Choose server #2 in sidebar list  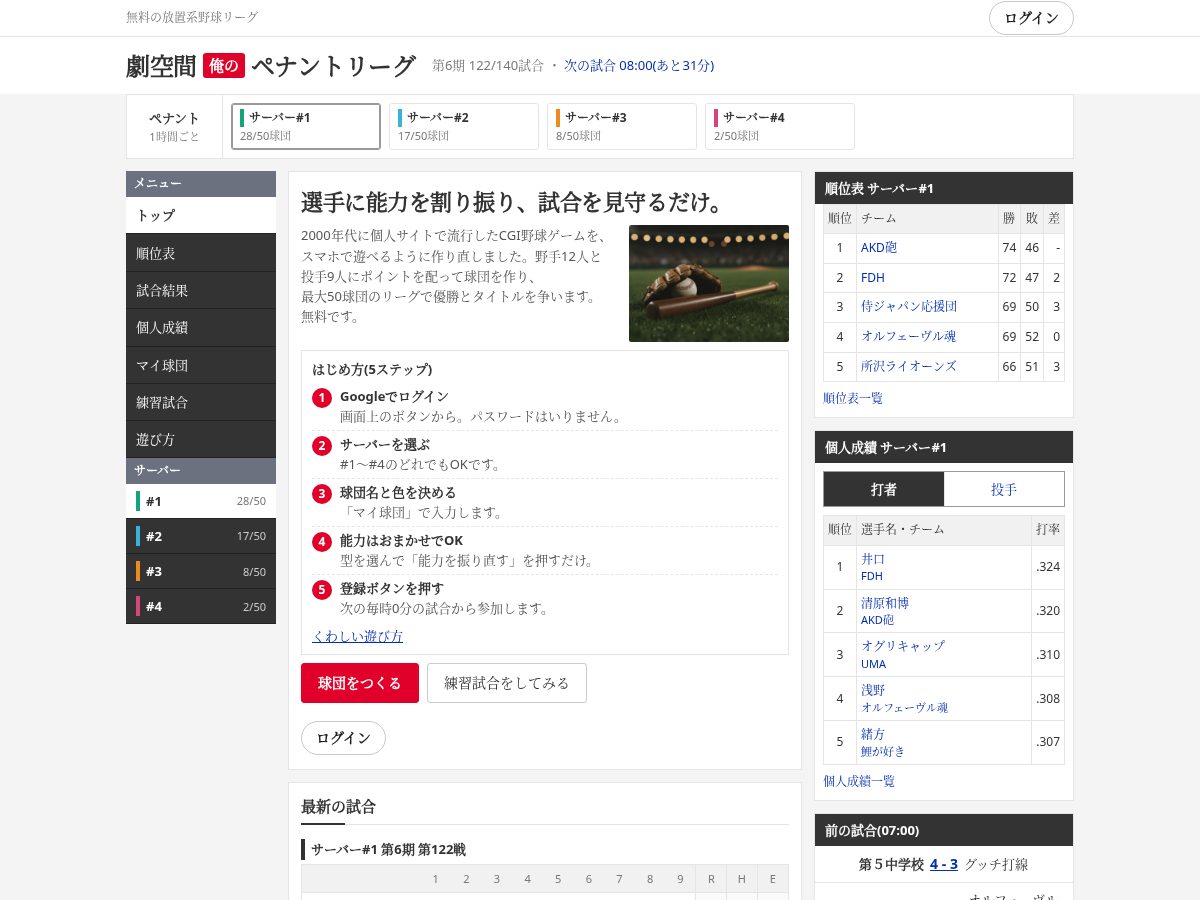(x=201, y=536)
